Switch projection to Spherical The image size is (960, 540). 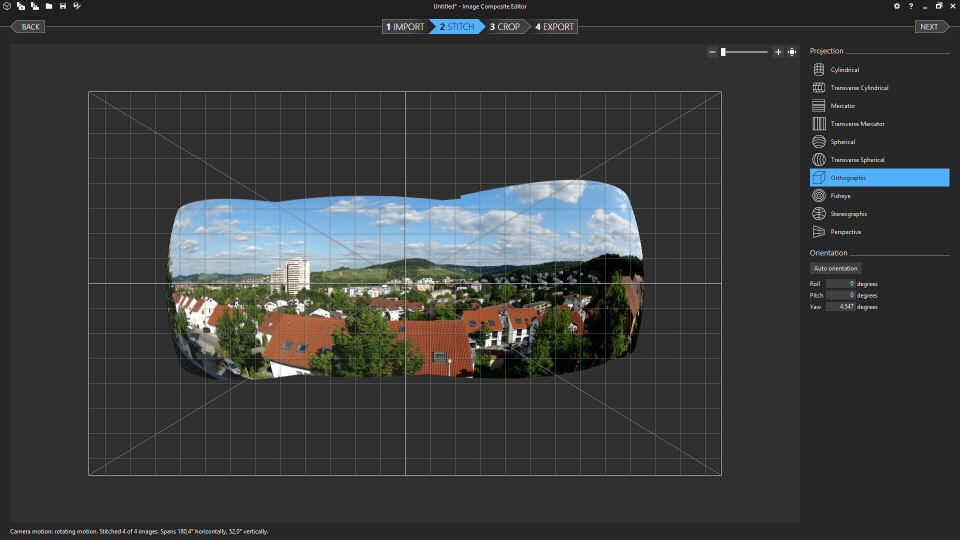click(x=842, y=142)
